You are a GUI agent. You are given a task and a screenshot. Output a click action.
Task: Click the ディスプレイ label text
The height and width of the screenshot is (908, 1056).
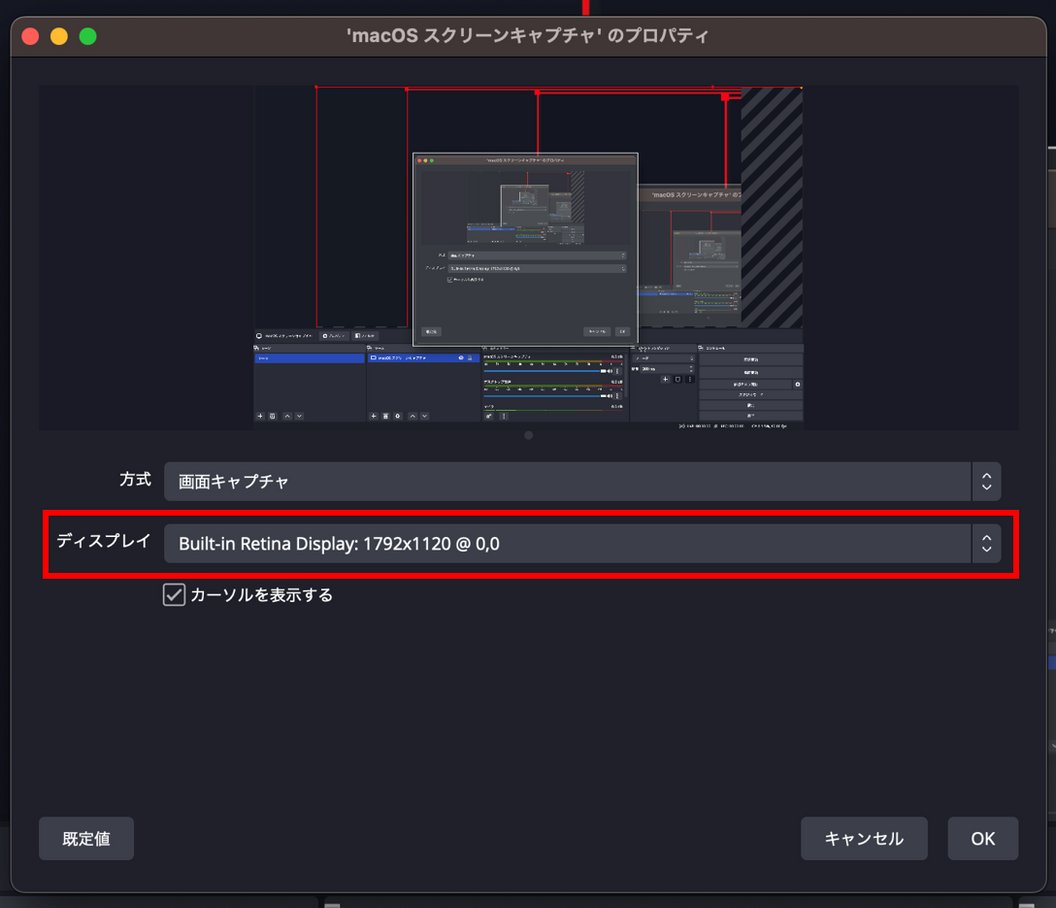tap(104, 540)
